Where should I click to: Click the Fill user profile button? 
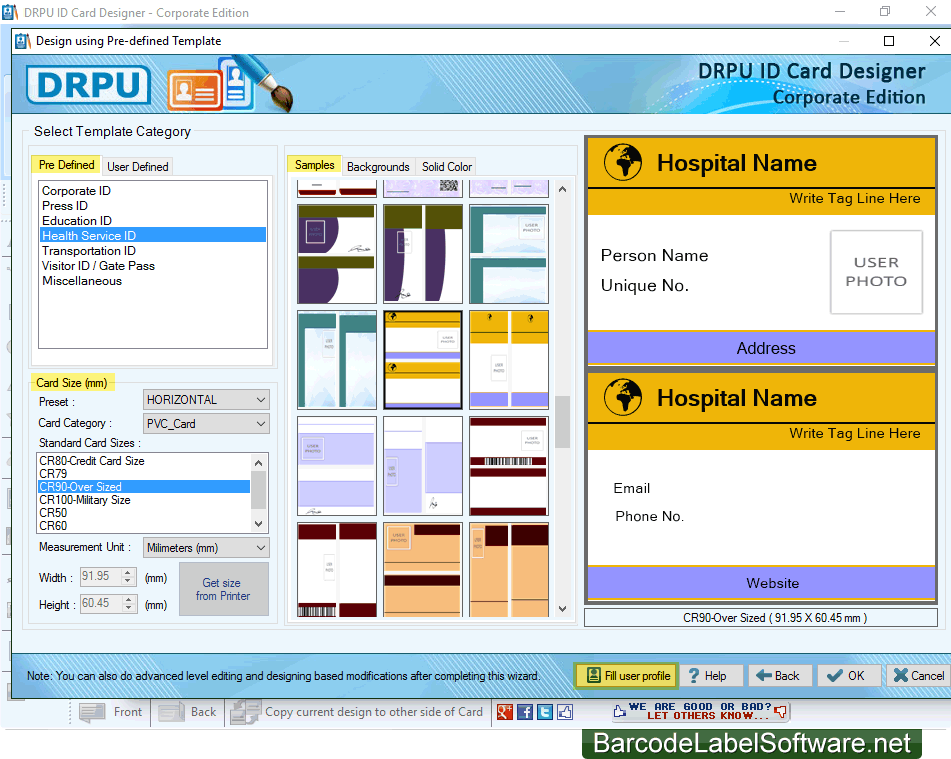(x=626, y=675)
